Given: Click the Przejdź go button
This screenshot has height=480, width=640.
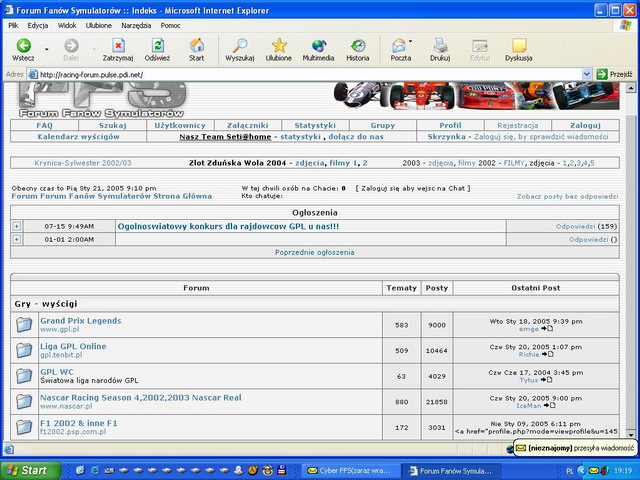Looking at the screenshot, I should [615, 74].
